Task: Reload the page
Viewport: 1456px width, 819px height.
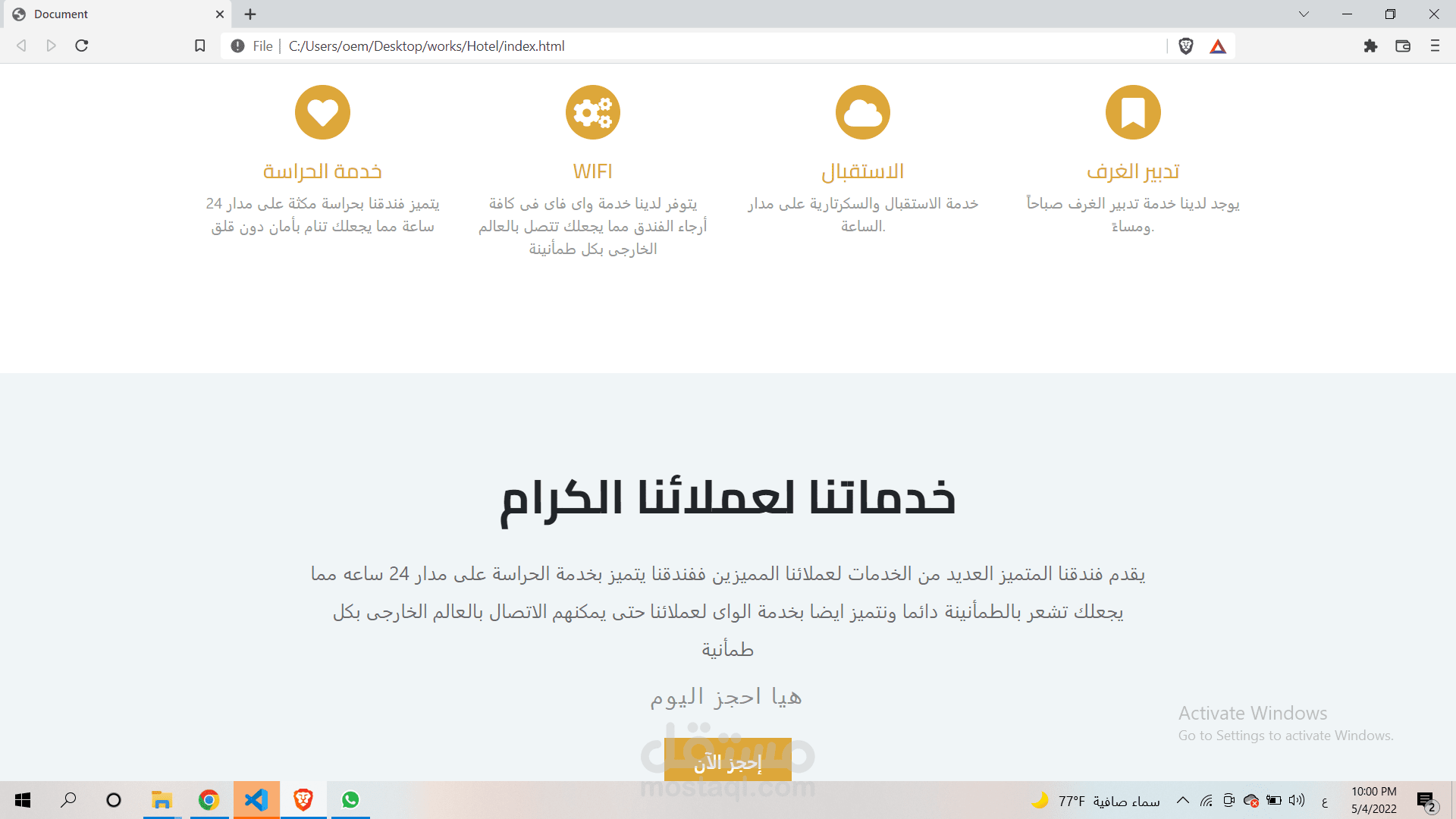Action: pos(82,46)
